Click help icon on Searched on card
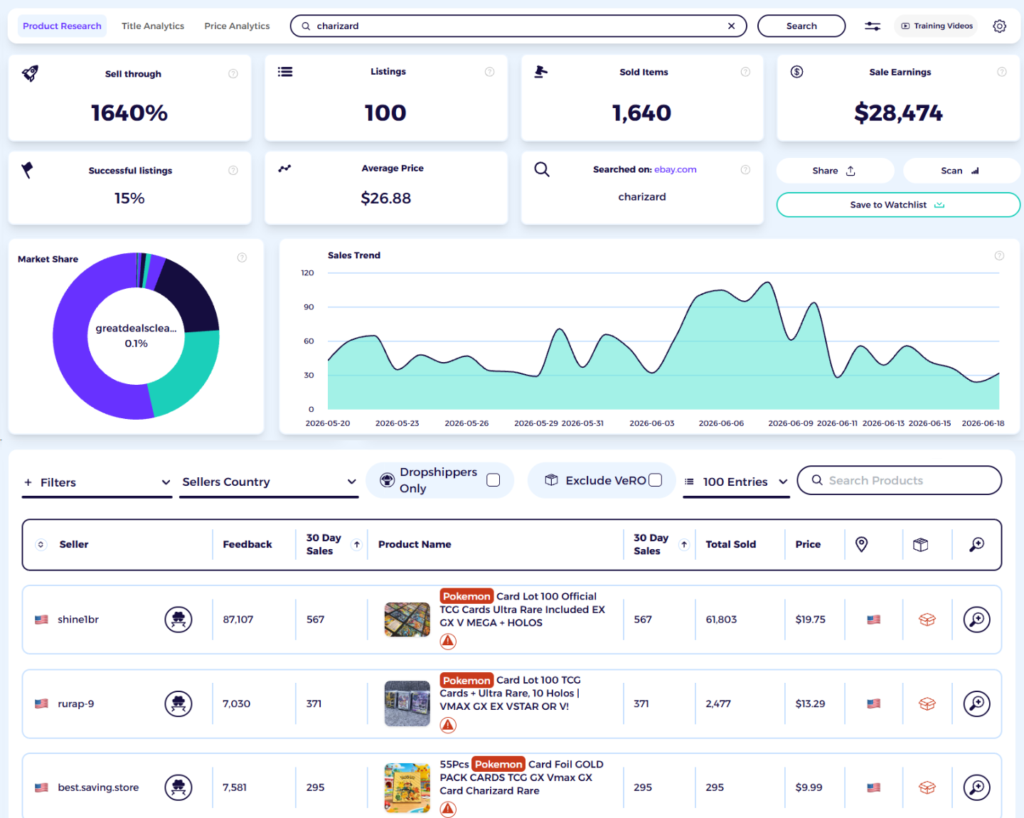Viewport: 1024px width, 818px height. tap(745, 170)
